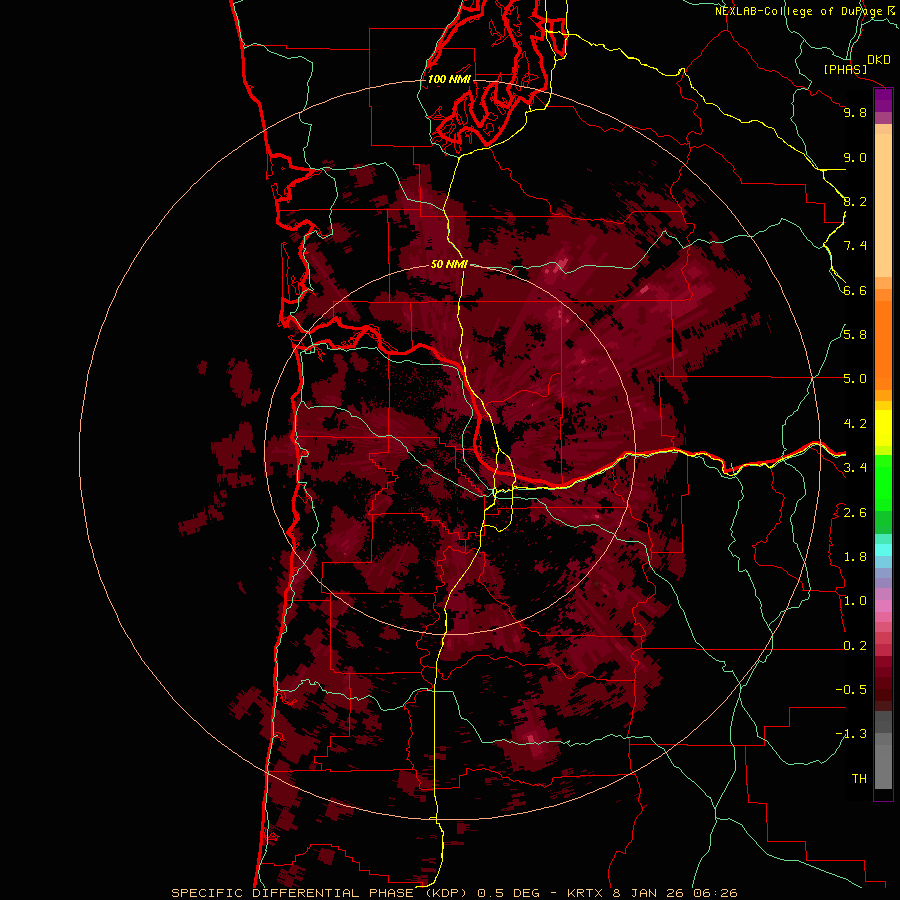Click the -1.3 legend value

click(x=851, y=734)
